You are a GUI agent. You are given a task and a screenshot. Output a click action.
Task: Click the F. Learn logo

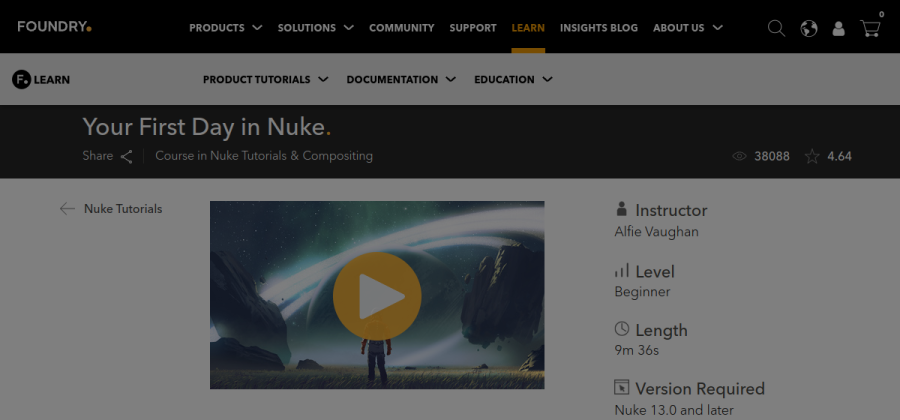pyautogui.click(x=41, y=80)
